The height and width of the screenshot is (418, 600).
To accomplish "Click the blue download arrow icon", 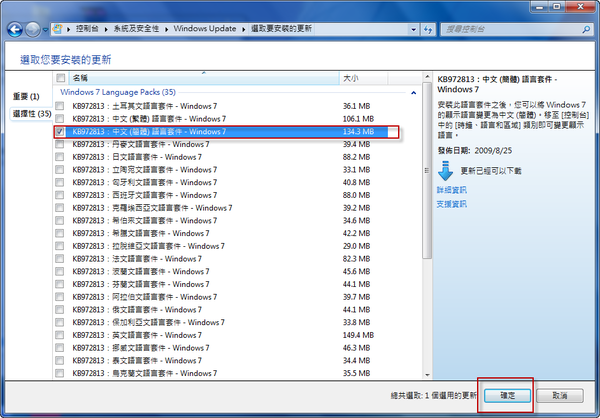I will (x=445, y=171).
